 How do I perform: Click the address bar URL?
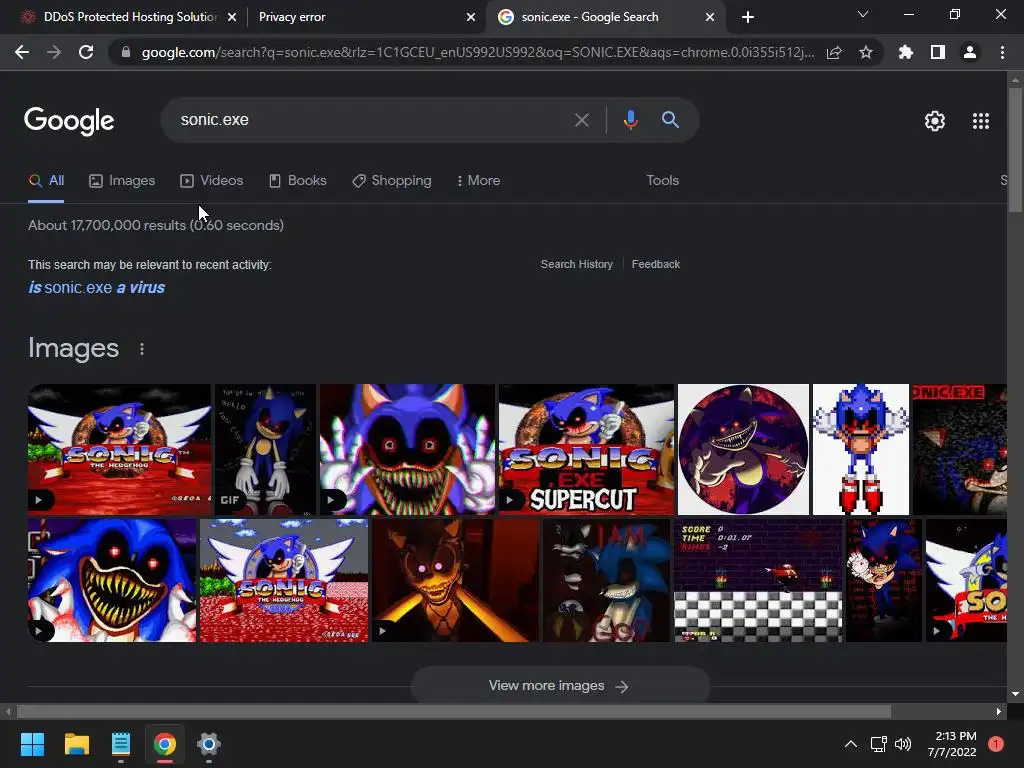[477, 52]
